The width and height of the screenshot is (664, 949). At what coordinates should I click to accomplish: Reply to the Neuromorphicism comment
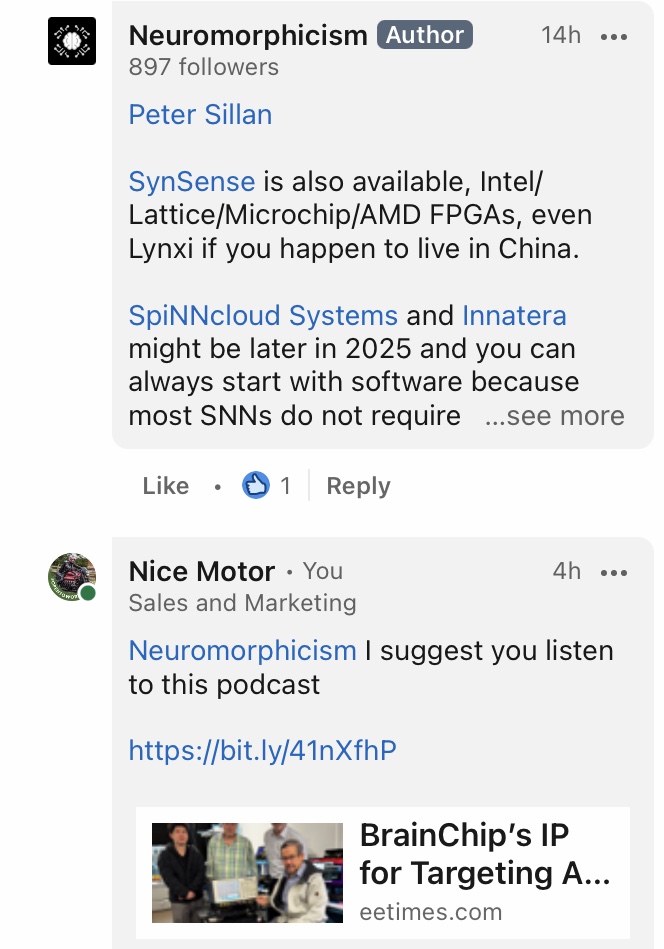point(358,486)
